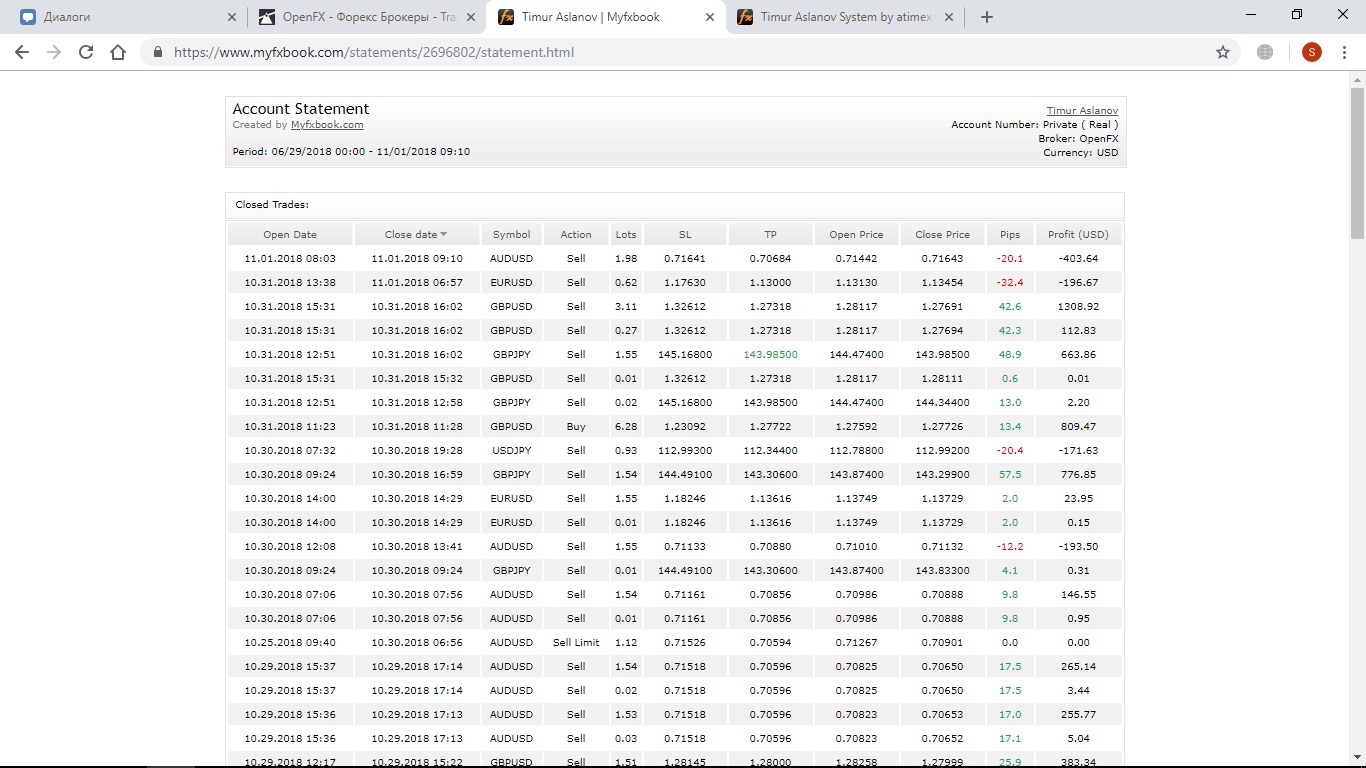Switch to the Диалоги tab
Screen dimensions: 1366x768
pos(125,17)
